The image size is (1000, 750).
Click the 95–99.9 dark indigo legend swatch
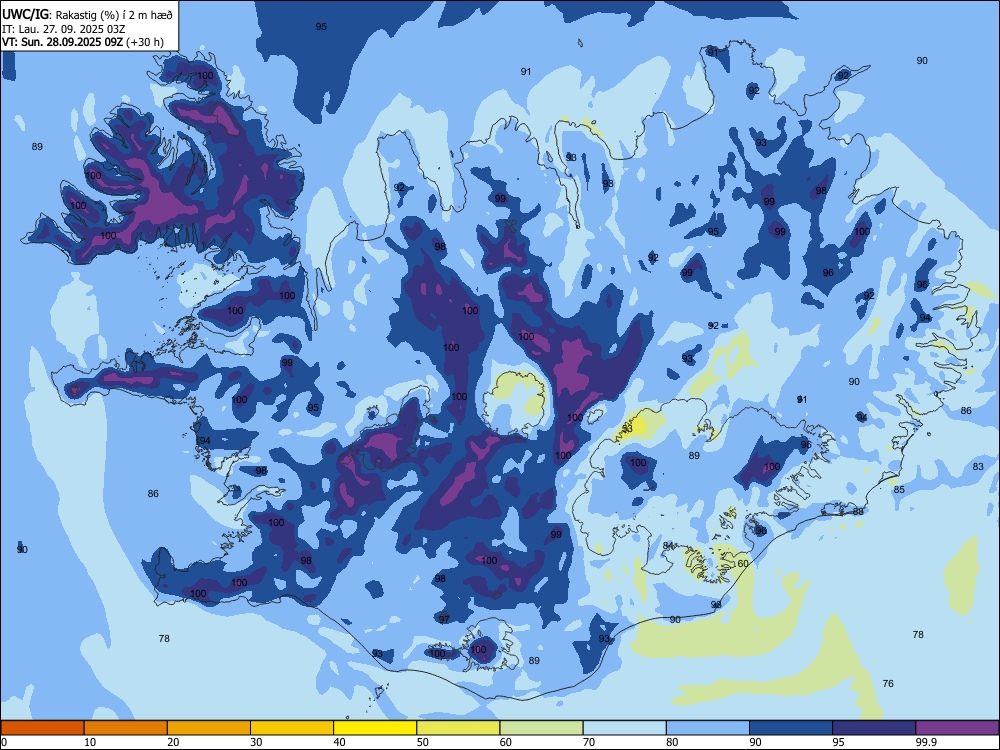click(x=874, y=728)
